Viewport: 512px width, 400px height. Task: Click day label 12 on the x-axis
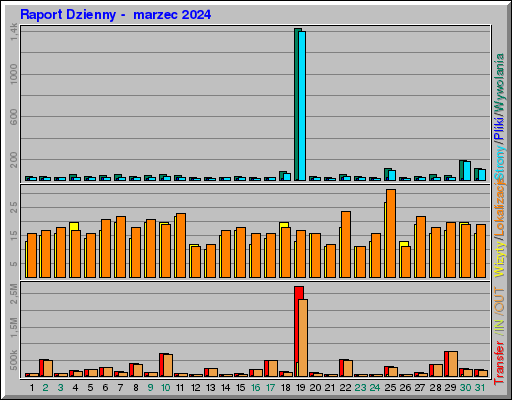pyautogui.click(x=196, y=388)
